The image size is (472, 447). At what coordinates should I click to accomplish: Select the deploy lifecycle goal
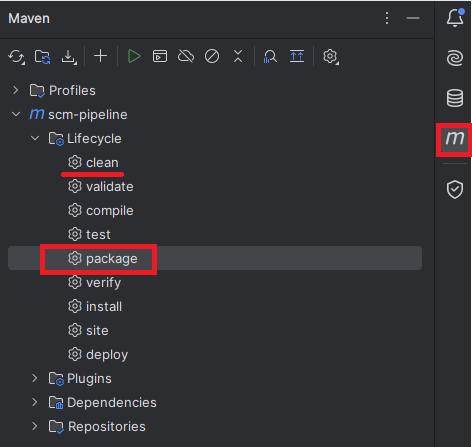(107, 355)
